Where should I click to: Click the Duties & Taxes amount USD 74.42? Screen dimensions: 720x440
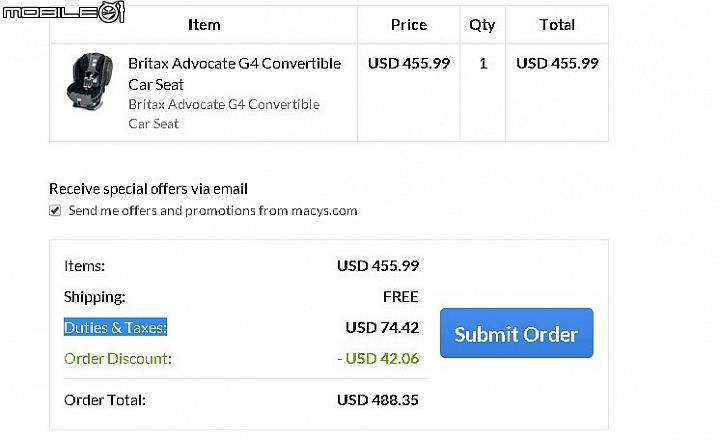[x=382, y=327]
